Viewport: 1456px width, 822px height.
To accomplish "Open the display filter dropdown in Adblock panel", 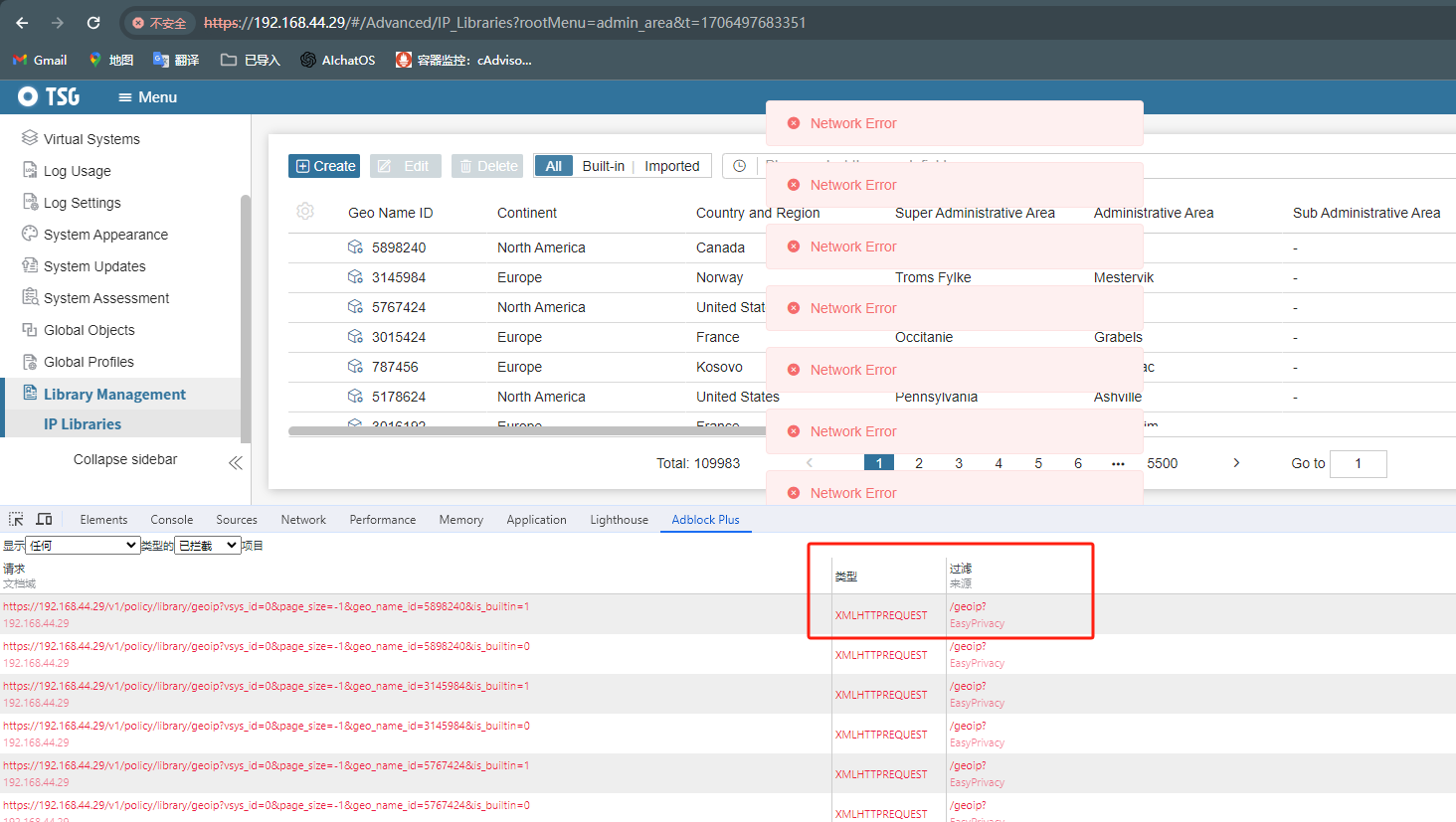I will pos(83,545).
